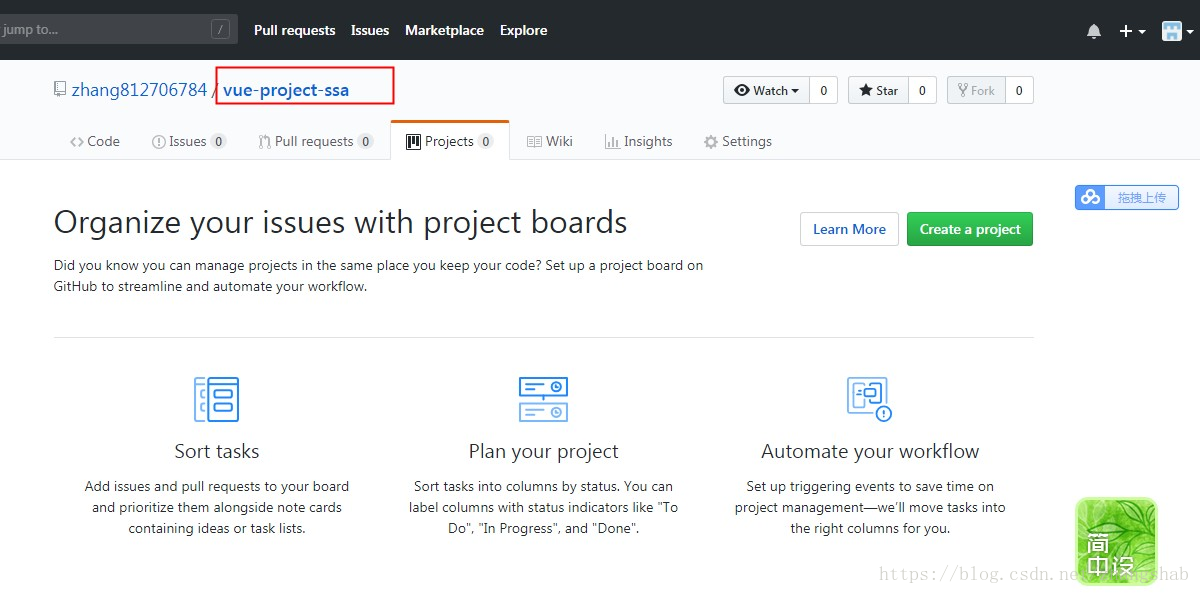
Task: Open the vue-project-ssa repository link
Action: coord(286,90)
